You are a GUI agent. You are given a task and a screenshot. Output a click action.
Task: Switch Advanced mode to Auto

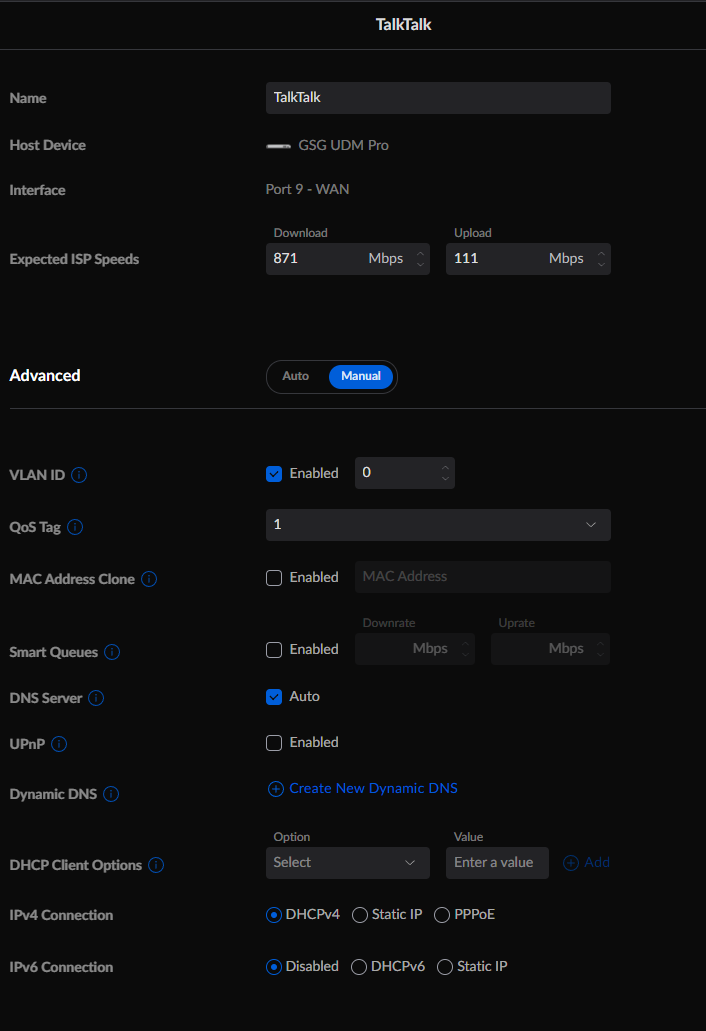[296, 377]
